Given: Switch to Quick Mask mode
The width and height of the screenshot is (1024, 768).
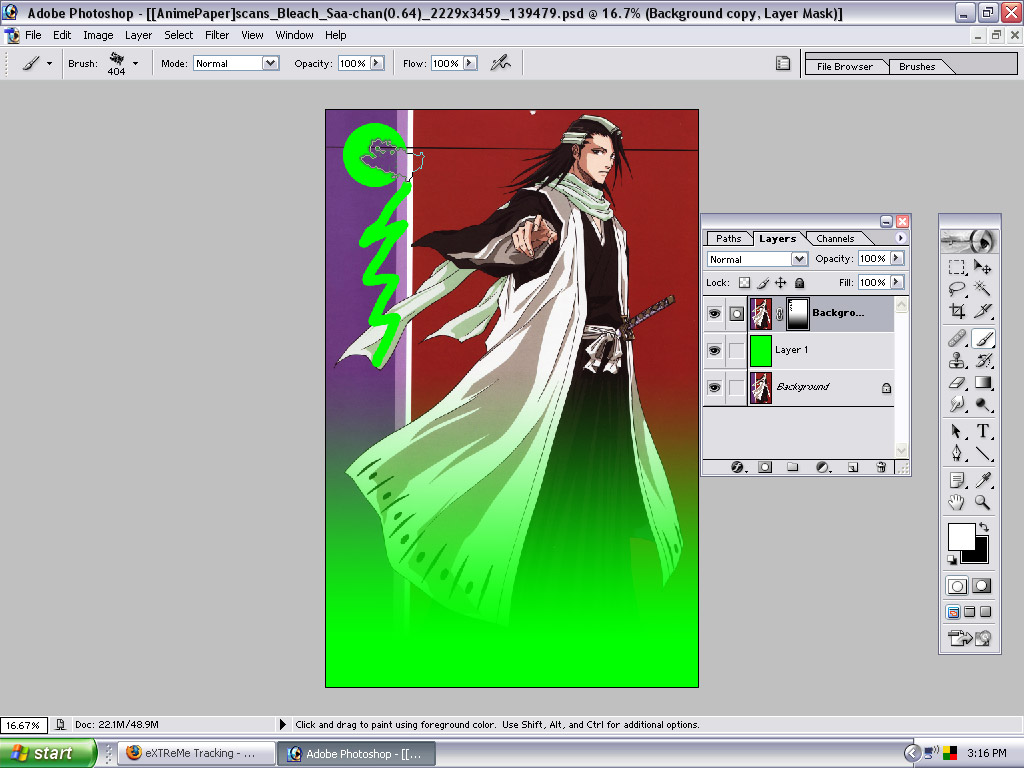Looking at the screenshot, I should click(x=982, y=586).
